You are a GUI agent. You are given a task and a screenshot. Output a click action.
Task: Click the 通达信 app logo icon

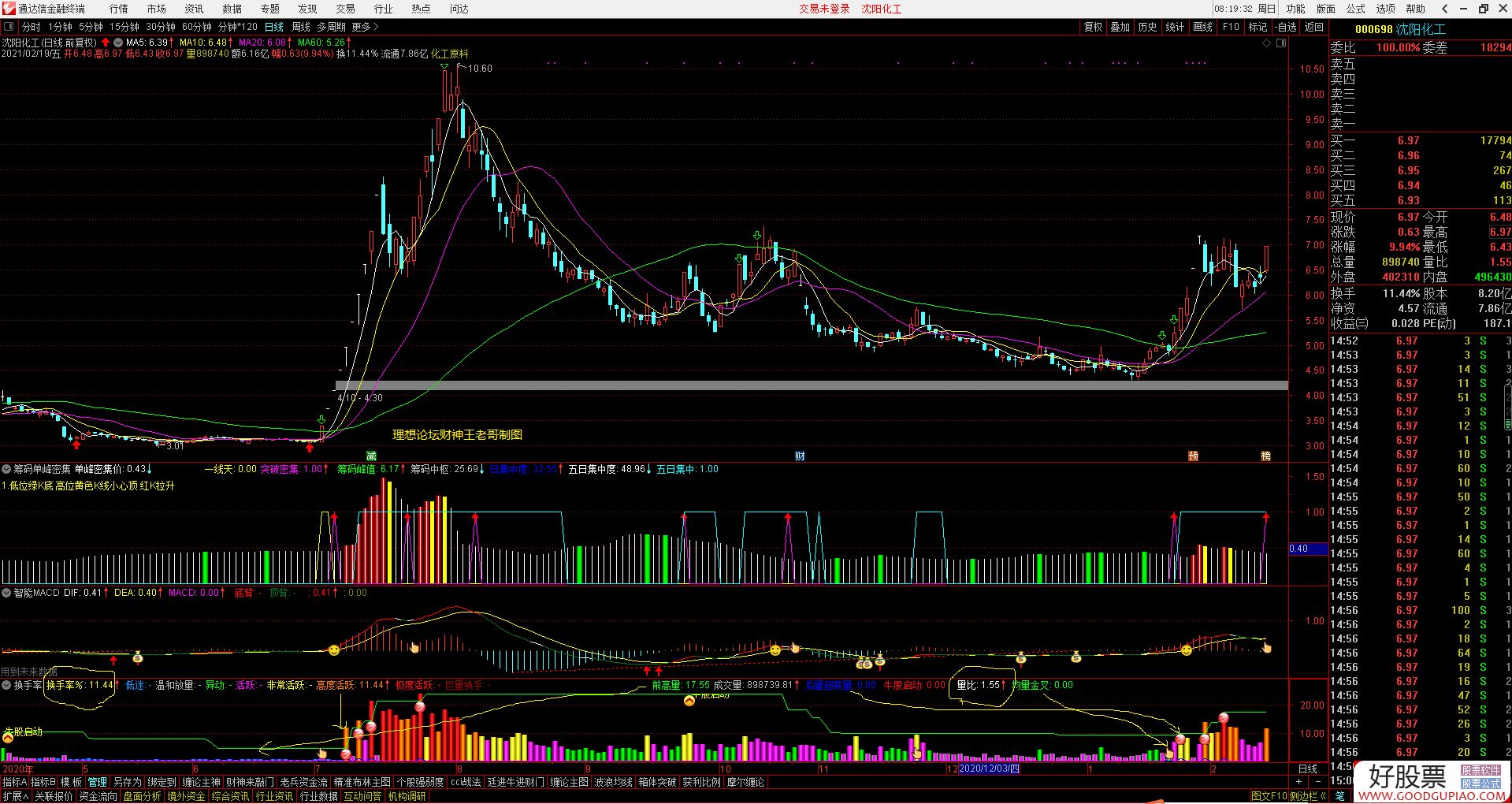coord(9,9)
